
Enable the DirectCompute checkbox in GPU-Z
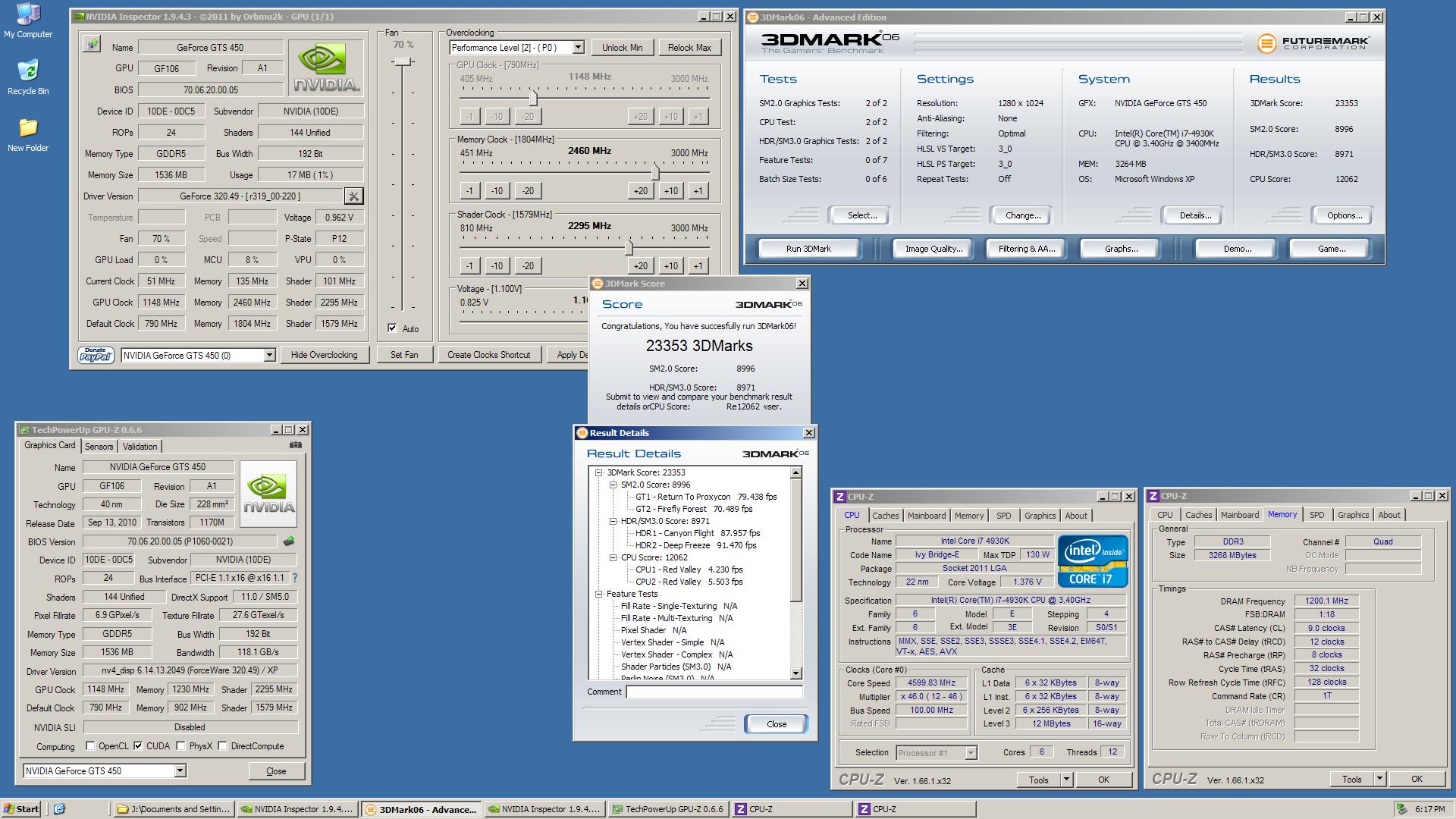[x=222, y=746]
